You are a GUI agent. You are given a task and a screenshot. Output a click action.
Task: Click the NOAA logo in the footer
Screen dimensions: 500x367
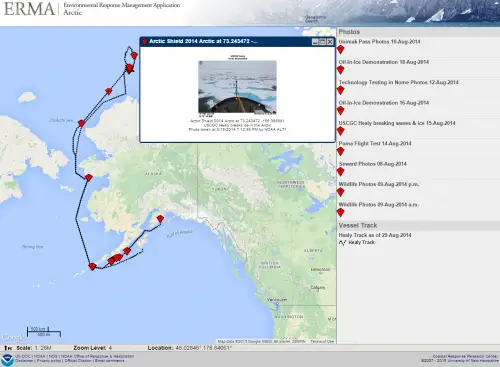pyautogui.click(x=7, y=360)
